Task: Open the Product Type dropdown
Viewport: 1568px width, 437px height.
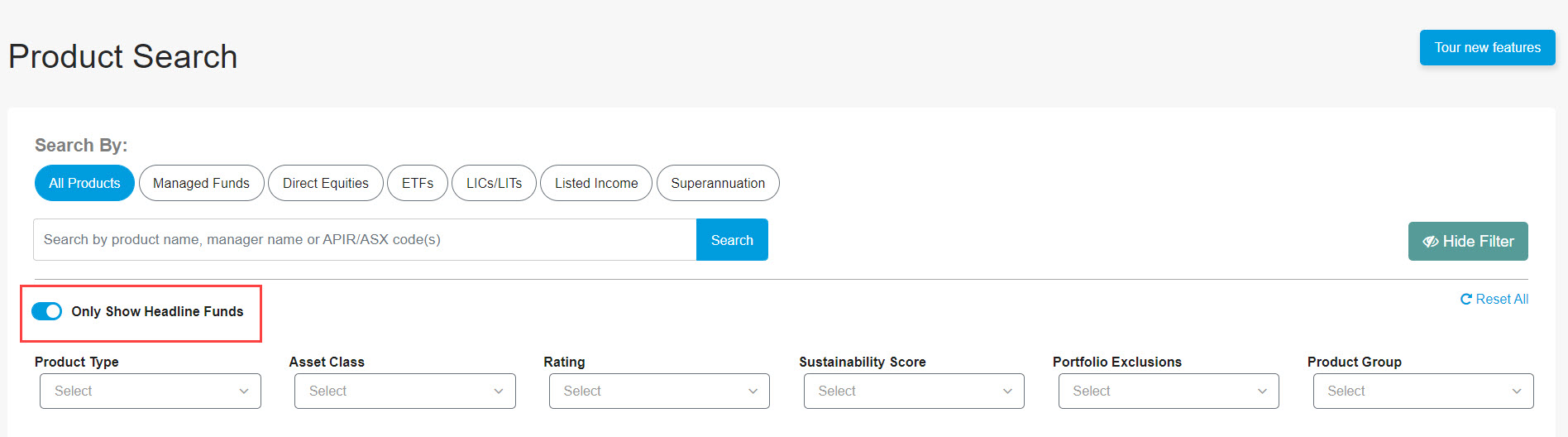Action: tap(151, 391)
